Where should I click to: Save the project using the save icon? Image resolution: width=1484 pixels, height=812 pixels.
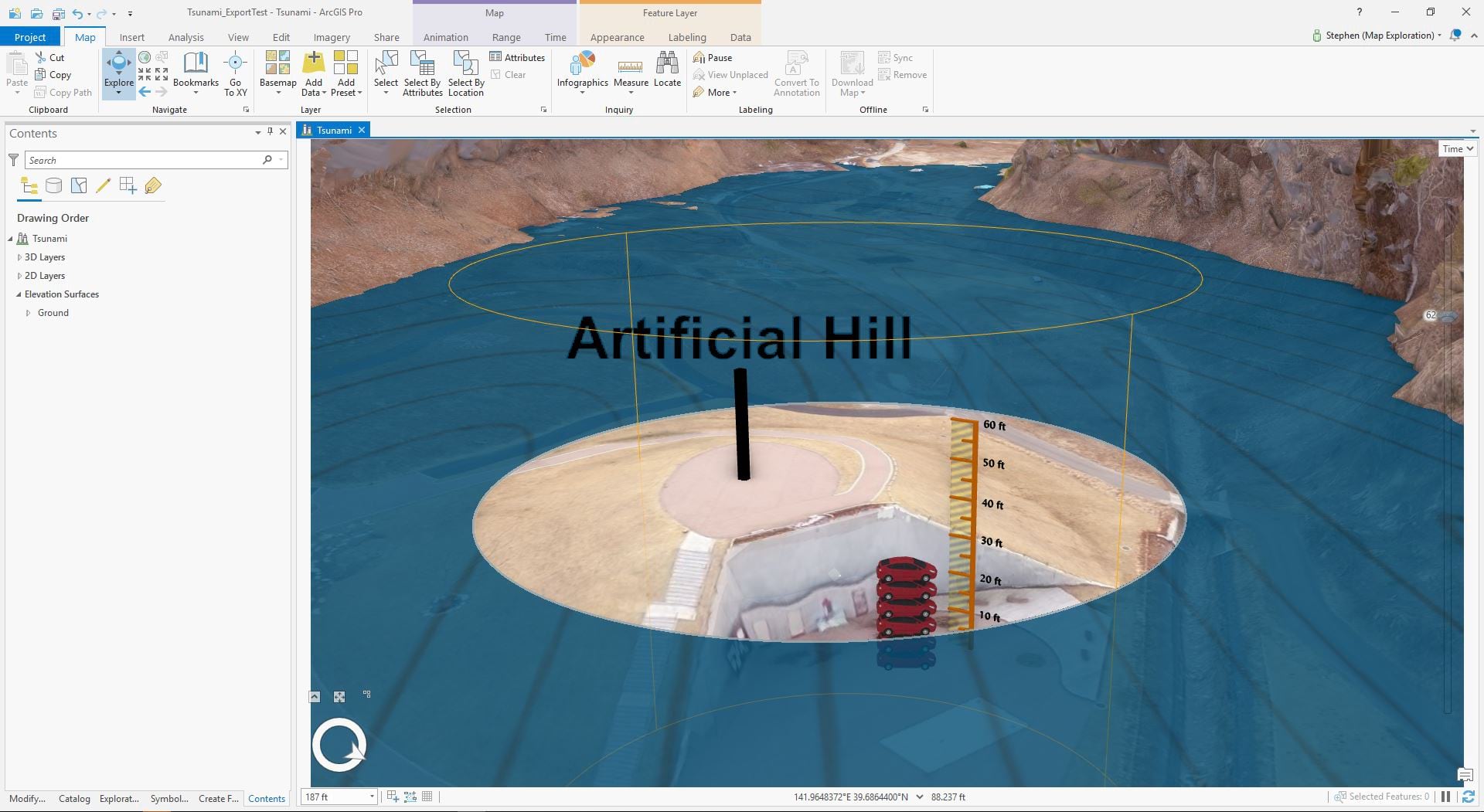(x=58, y=13)
